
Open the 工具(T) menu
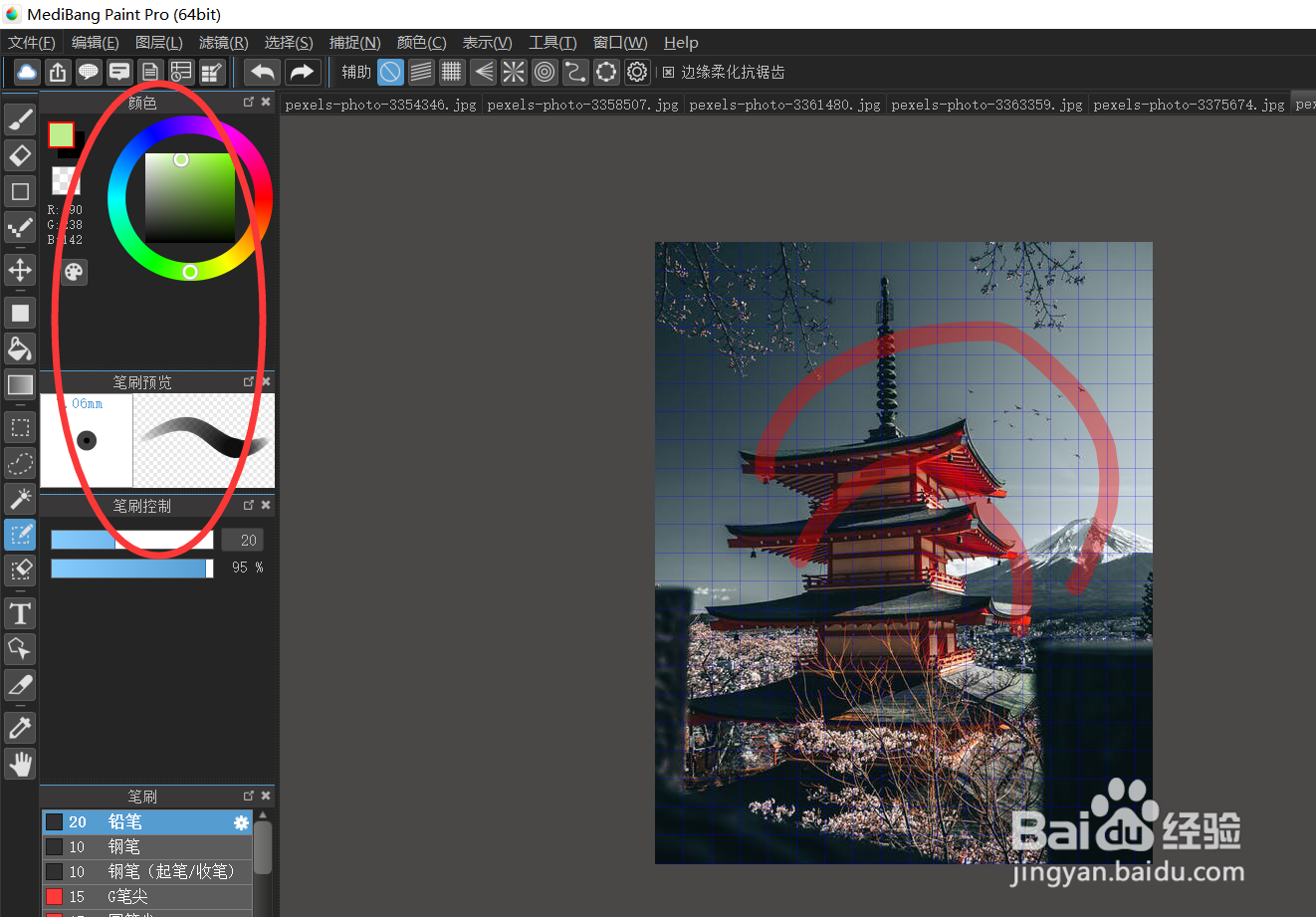(x=552, y=43)
